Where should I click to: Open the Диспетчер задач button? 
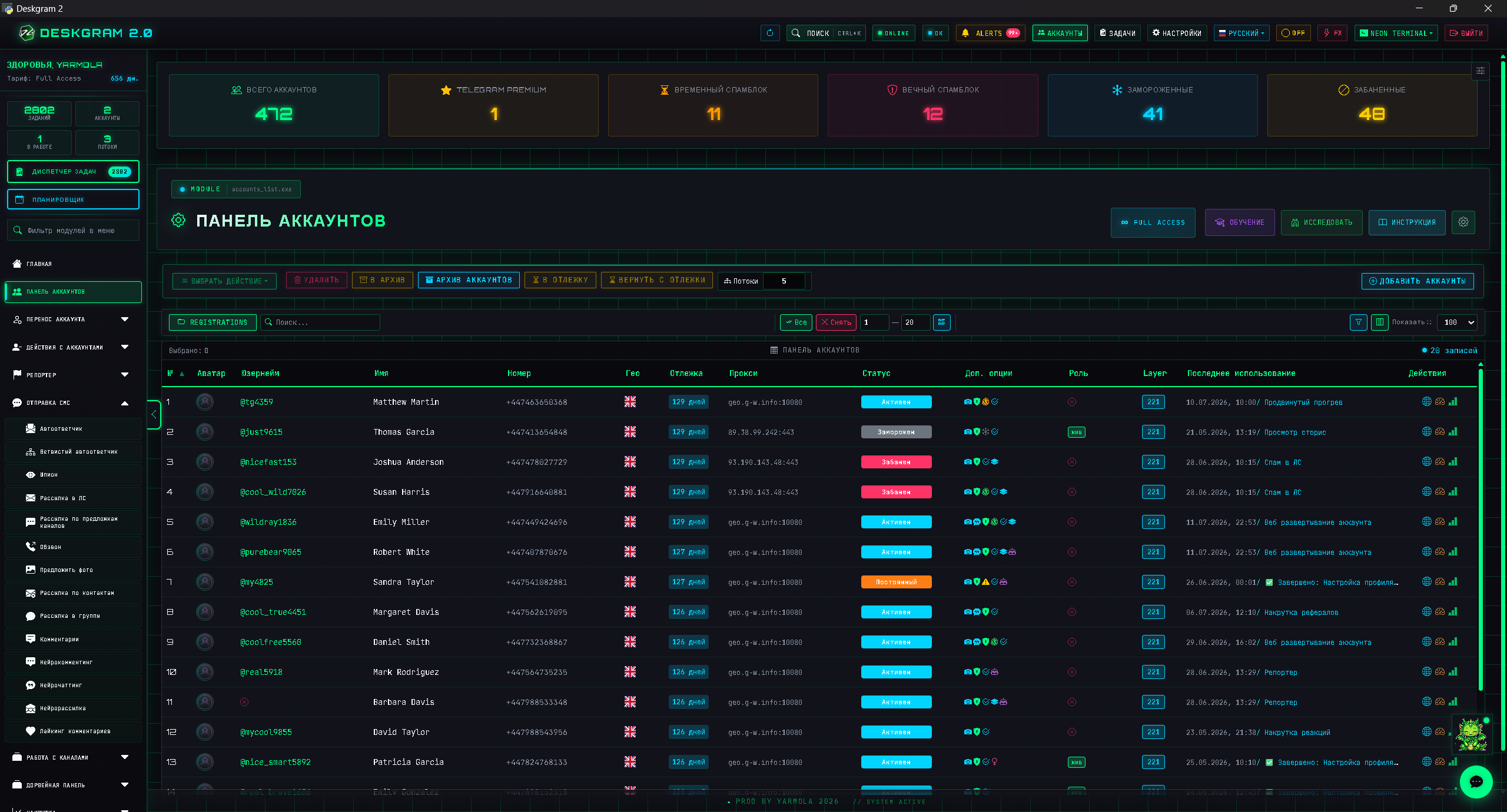73,171
